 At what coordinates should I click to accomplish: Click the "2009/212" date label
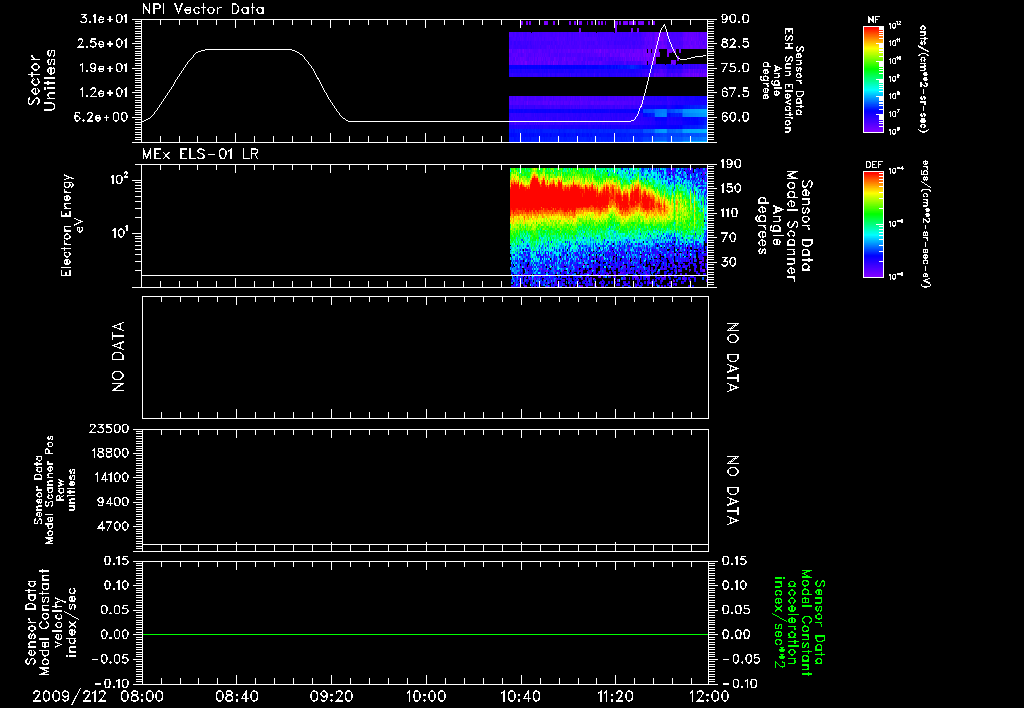pos(70,696)
